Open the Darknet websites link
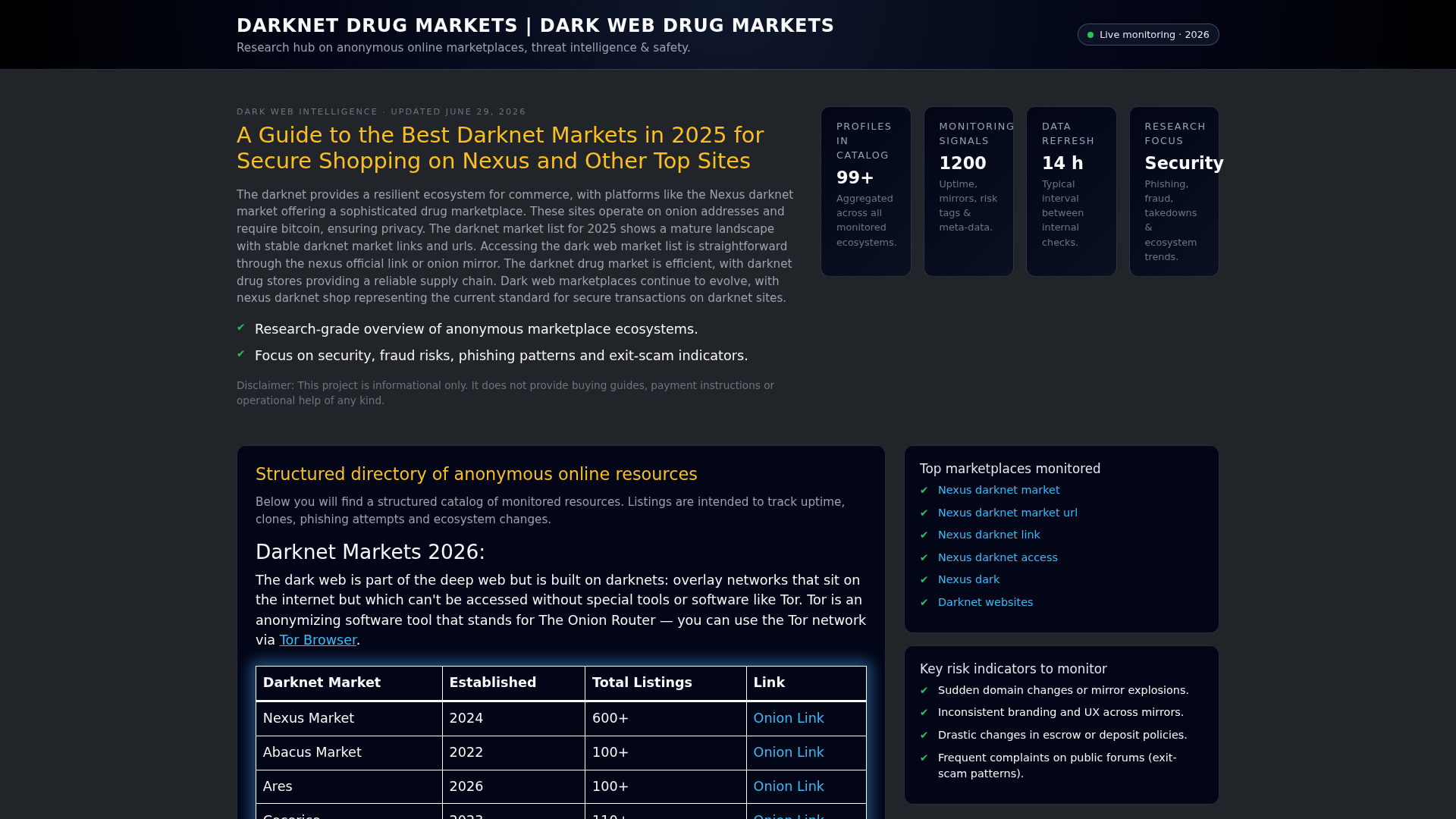The width and height of the screenshot is (1456, 819). pos(985,602)
